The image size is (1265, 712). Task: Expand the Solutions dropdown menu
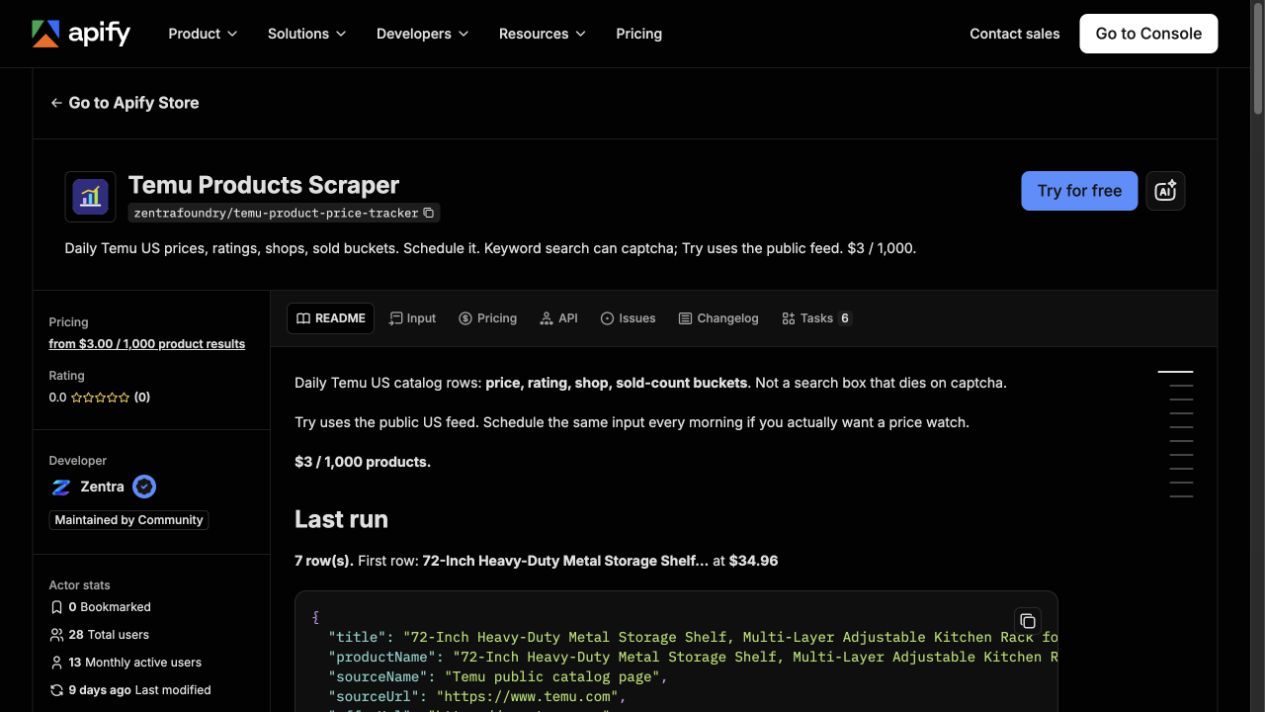[307, 33]
